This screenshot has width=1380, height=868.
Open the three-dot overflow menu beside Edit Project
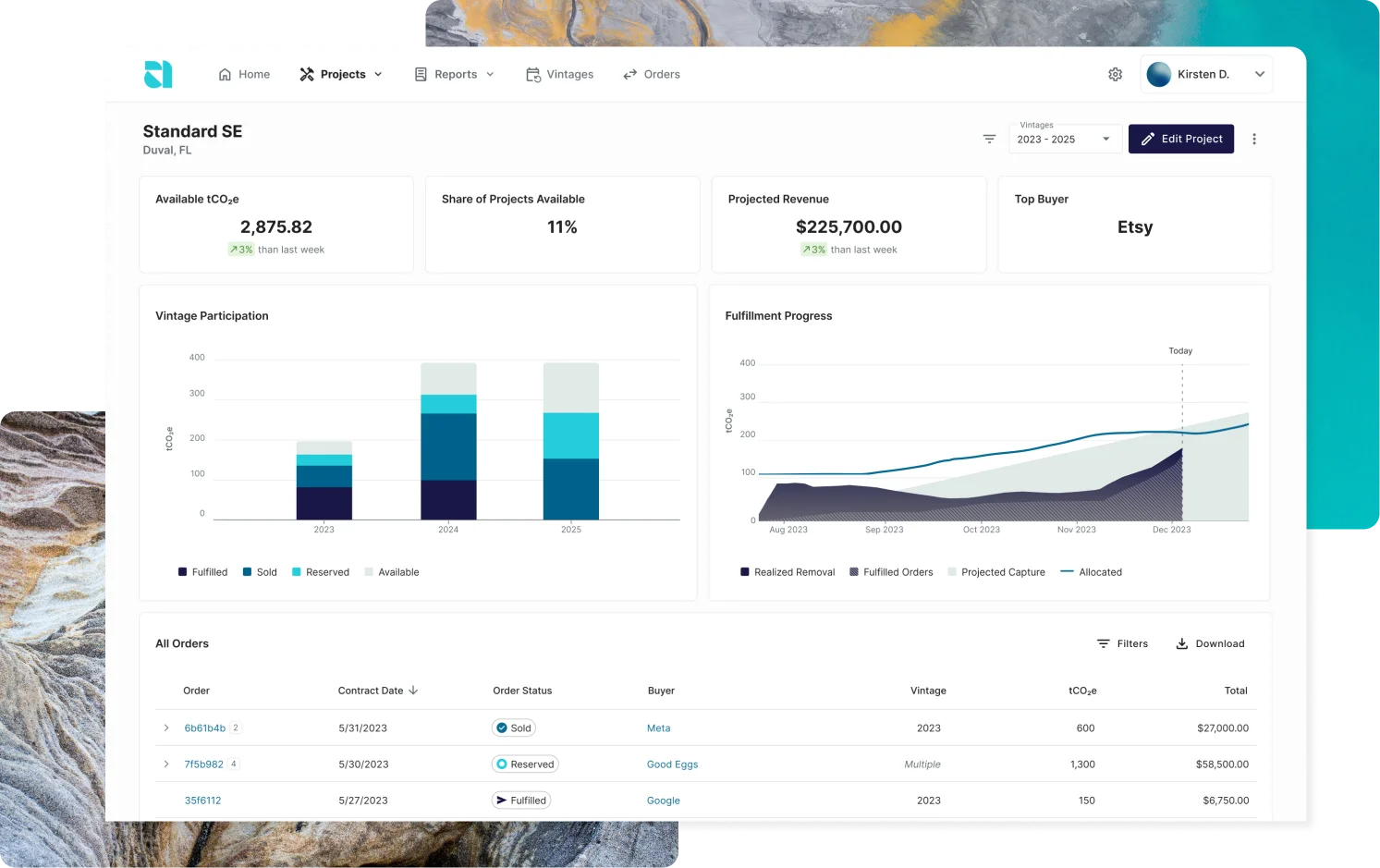tap(1254, 139)
